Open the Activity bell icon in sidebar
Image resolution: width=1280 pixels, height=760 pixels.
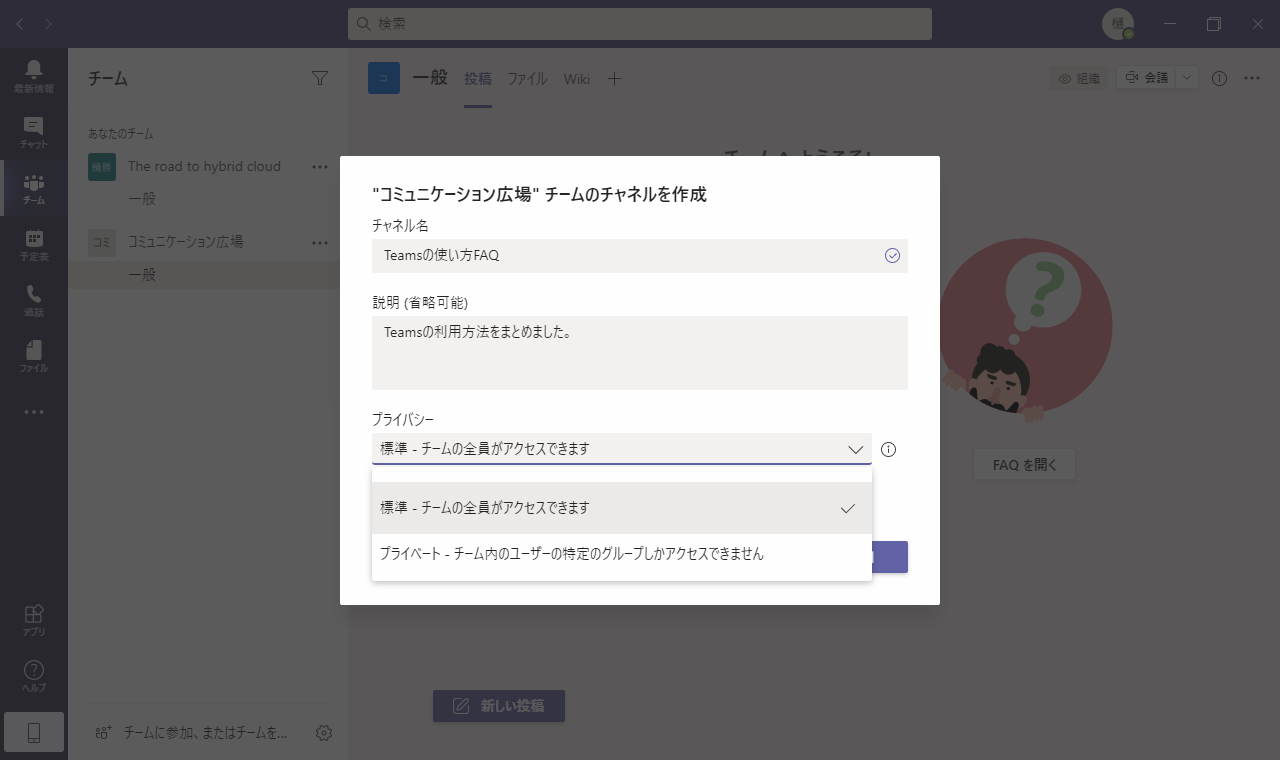tap(34, 76)
